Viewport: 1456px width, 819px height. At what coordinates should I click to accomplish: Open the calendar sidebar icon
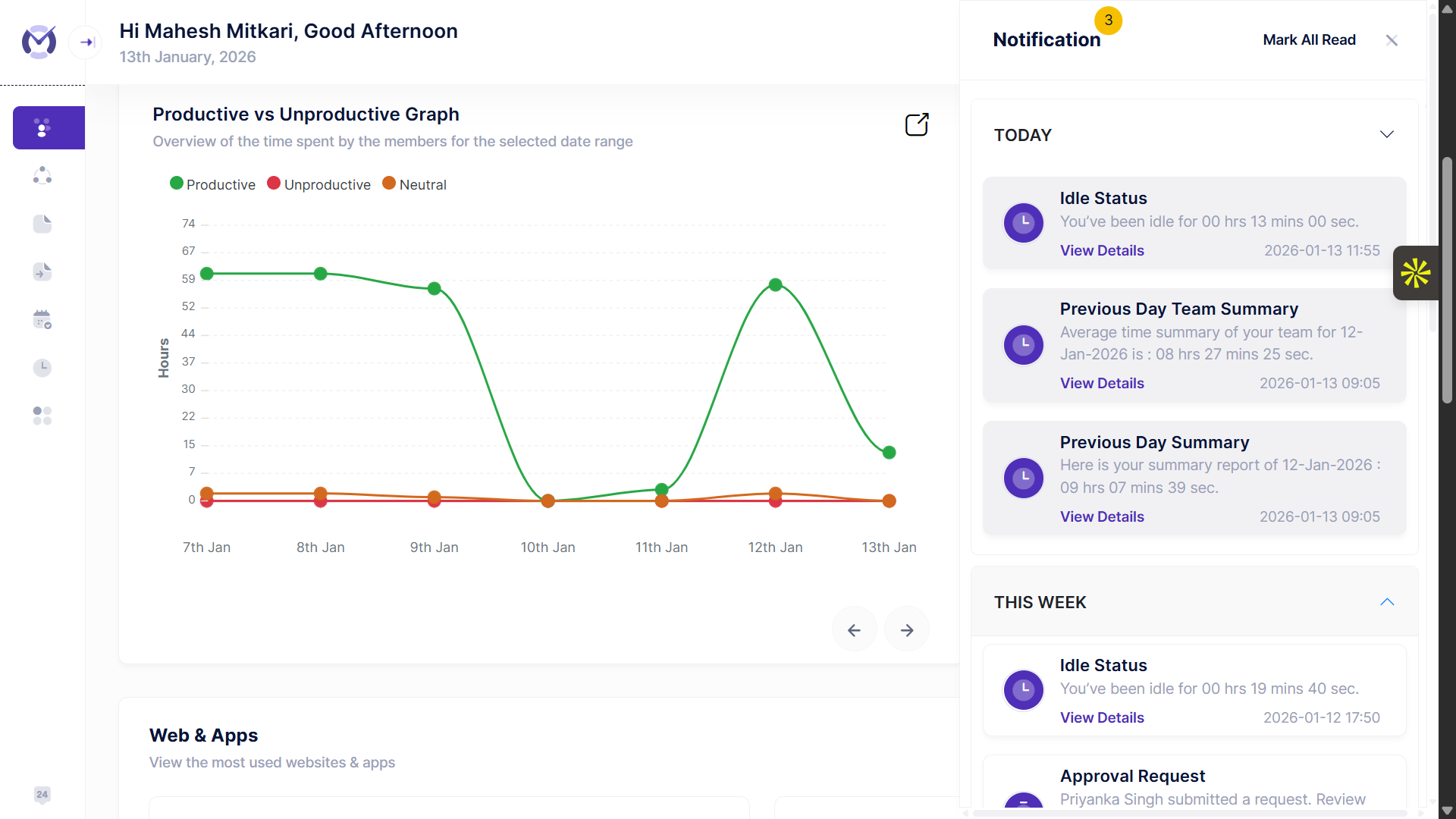coord(42,319)
